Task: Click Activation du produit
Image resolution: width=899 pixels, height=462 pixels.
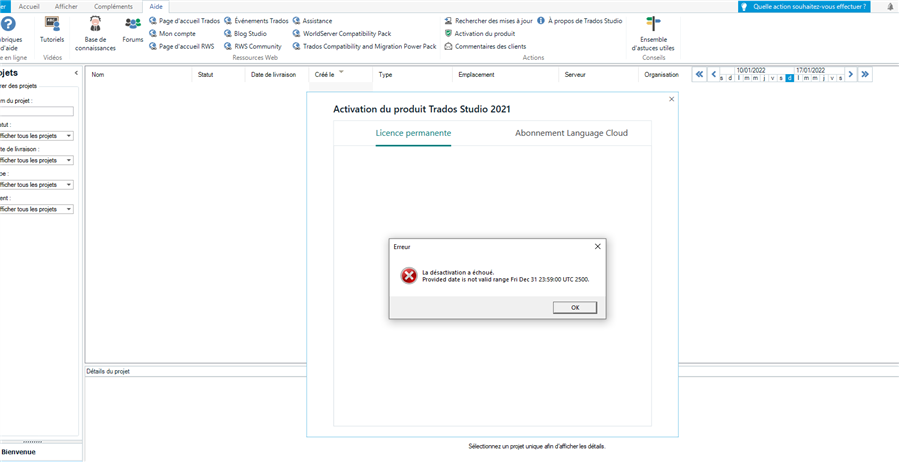Action: coord(480,34)
